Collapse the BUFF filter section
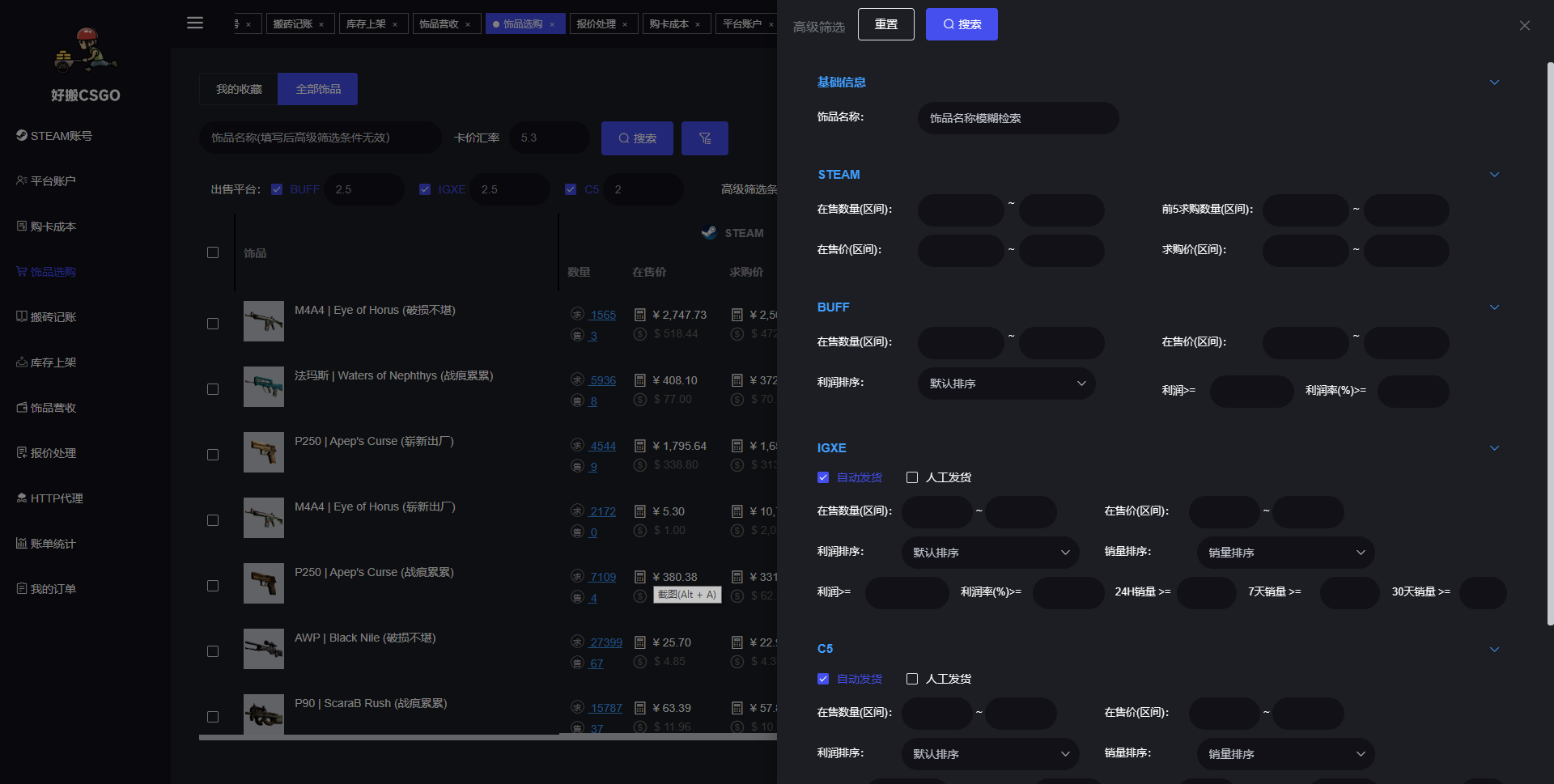The image size is (1554, 784). pos(1495,307)
